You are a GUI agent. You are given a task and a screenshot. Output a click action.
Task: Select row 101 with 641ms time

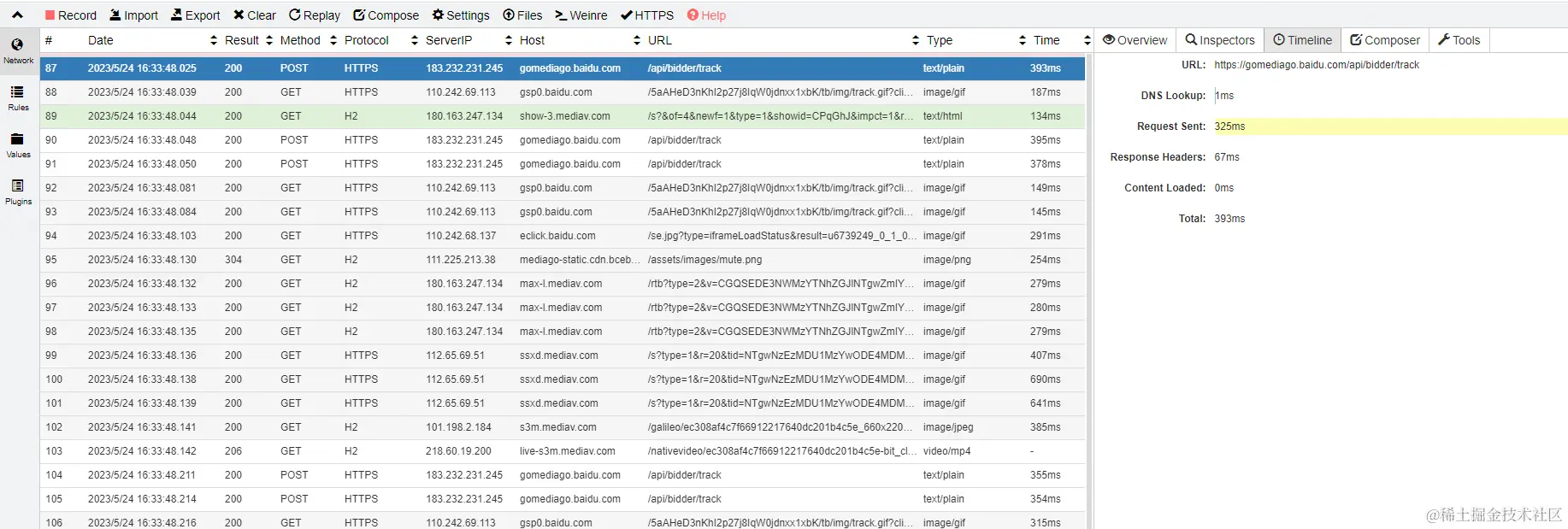(x=563, y=403)
